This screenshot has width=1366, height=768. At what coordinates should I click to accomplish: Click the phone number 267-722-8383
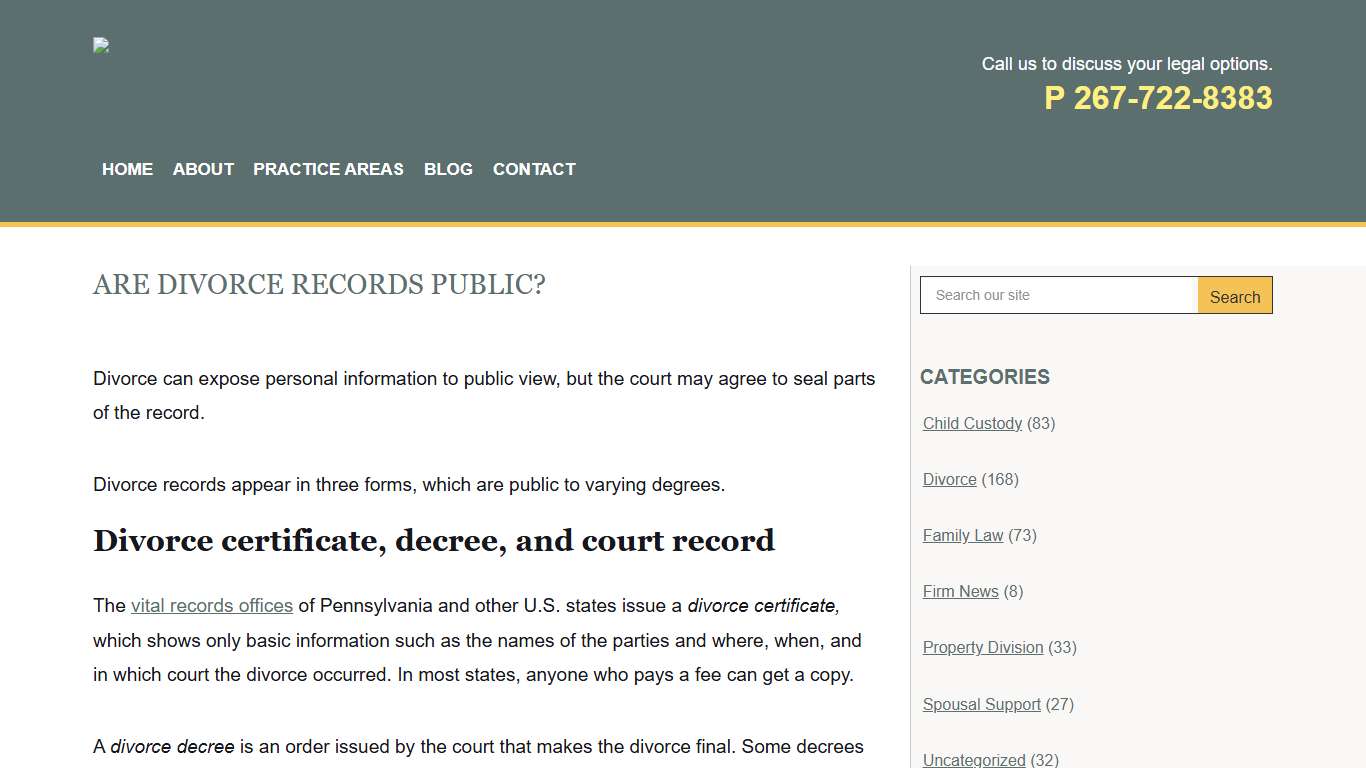click(1159, 98)
